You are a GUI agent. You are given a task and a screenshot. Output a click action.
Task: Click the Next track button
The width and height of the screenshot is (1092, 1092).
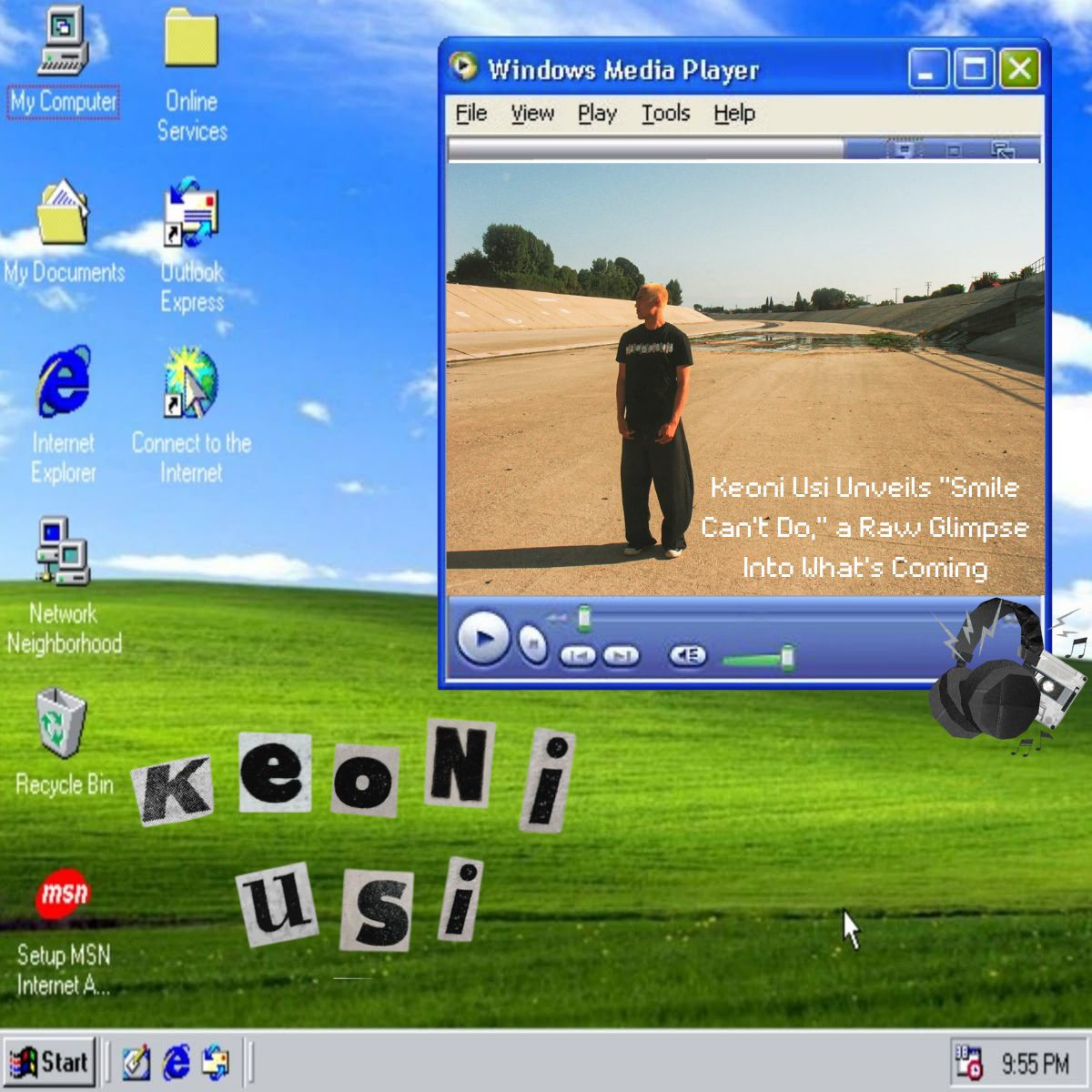coord(622,655)
